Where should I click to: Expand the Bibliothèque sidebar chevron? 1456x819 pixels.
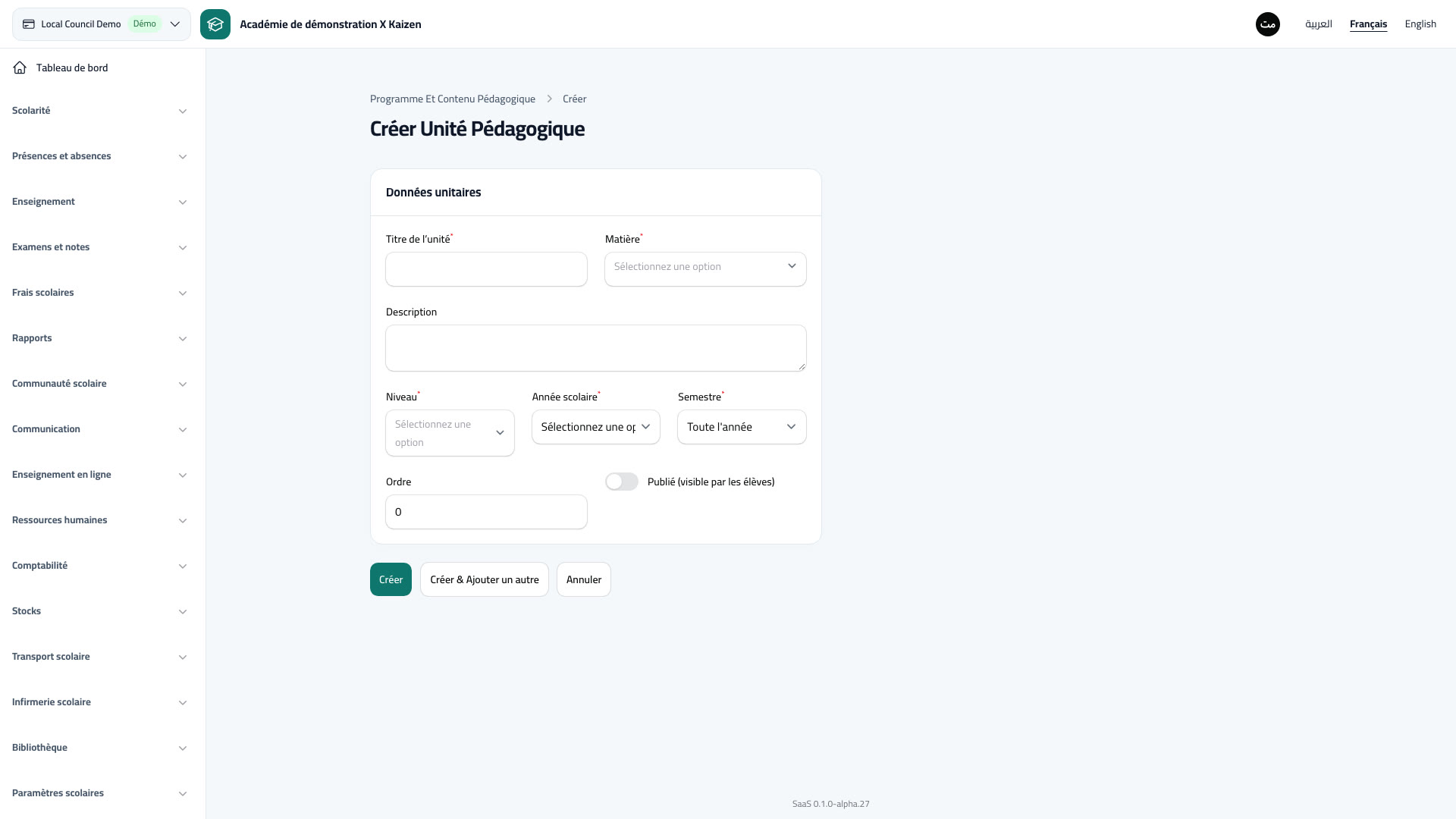tap(183, 748)
